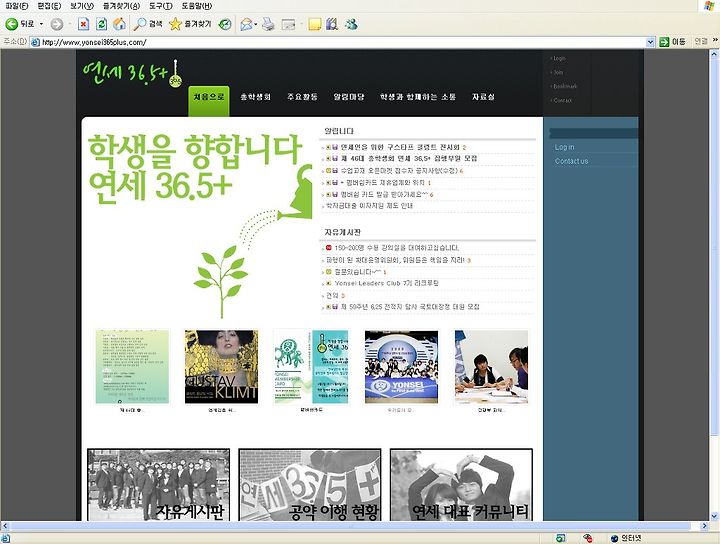
Task: Click the small top-right Bookmark link
Action: 565,86
